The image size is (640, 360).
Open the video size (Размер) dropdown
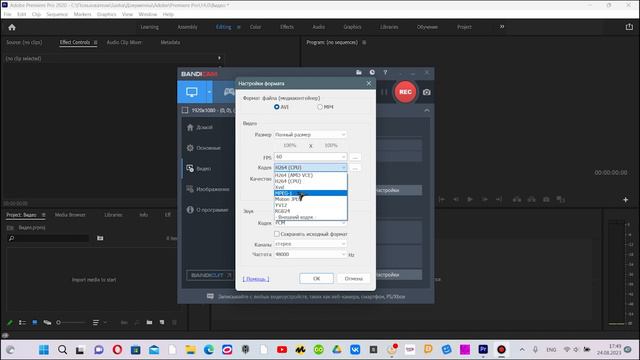coord(310,134)
